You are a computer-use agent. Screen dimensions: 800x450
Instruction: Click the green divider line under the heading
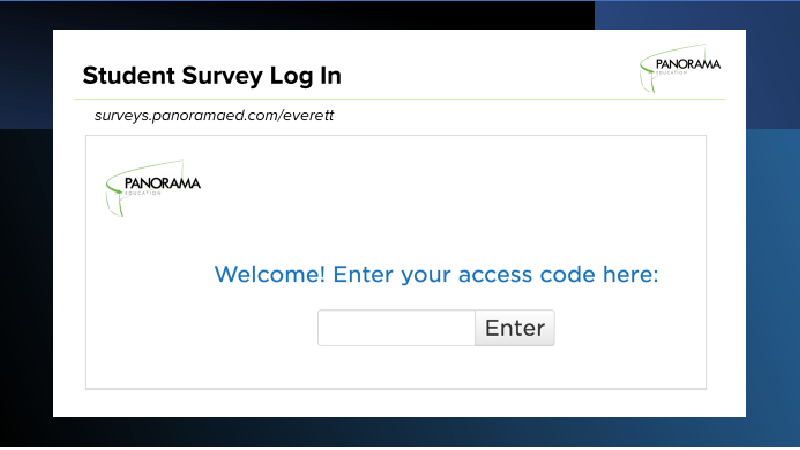(x=399, y=99)
